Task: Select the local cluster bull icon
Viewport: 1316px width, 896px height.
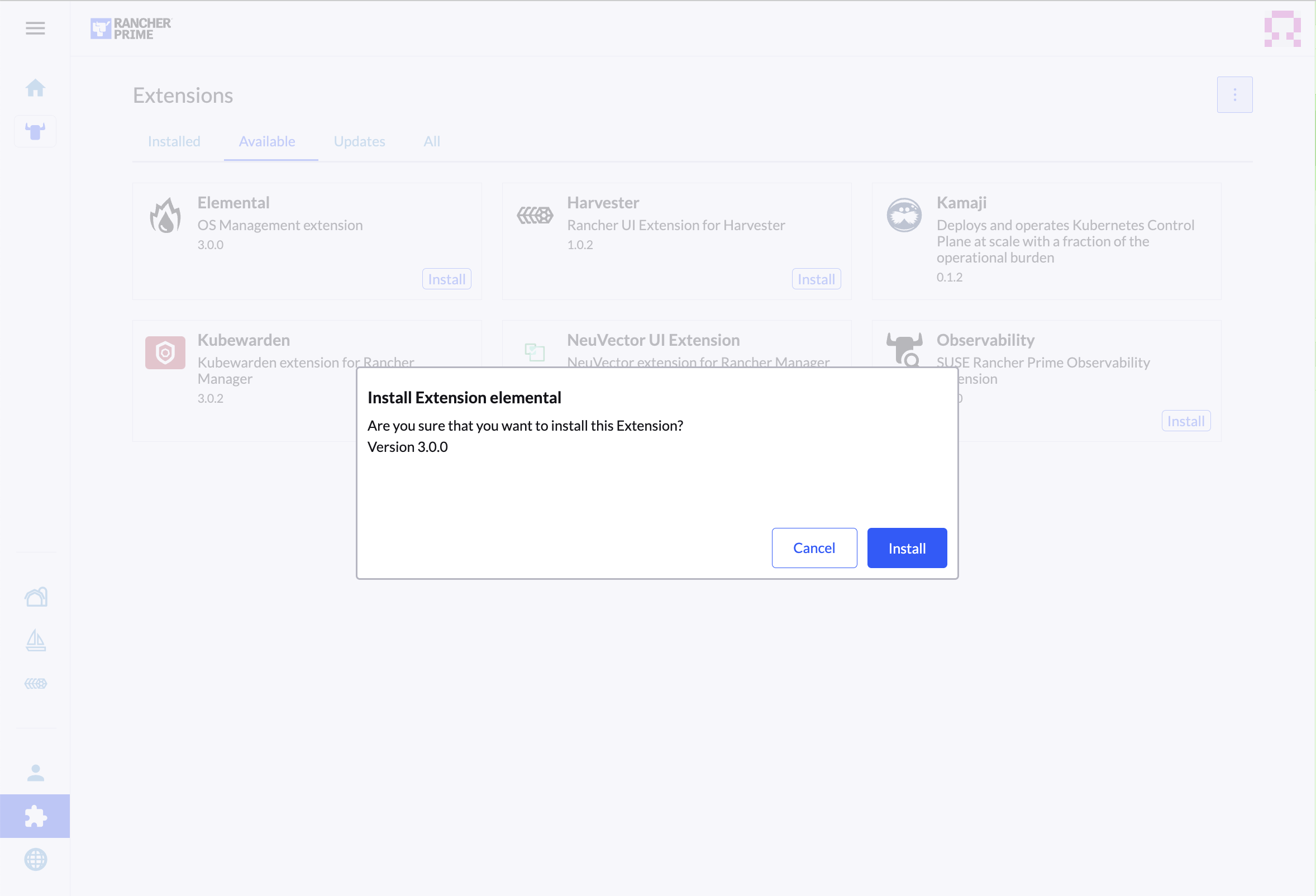Action: point(35,131)
